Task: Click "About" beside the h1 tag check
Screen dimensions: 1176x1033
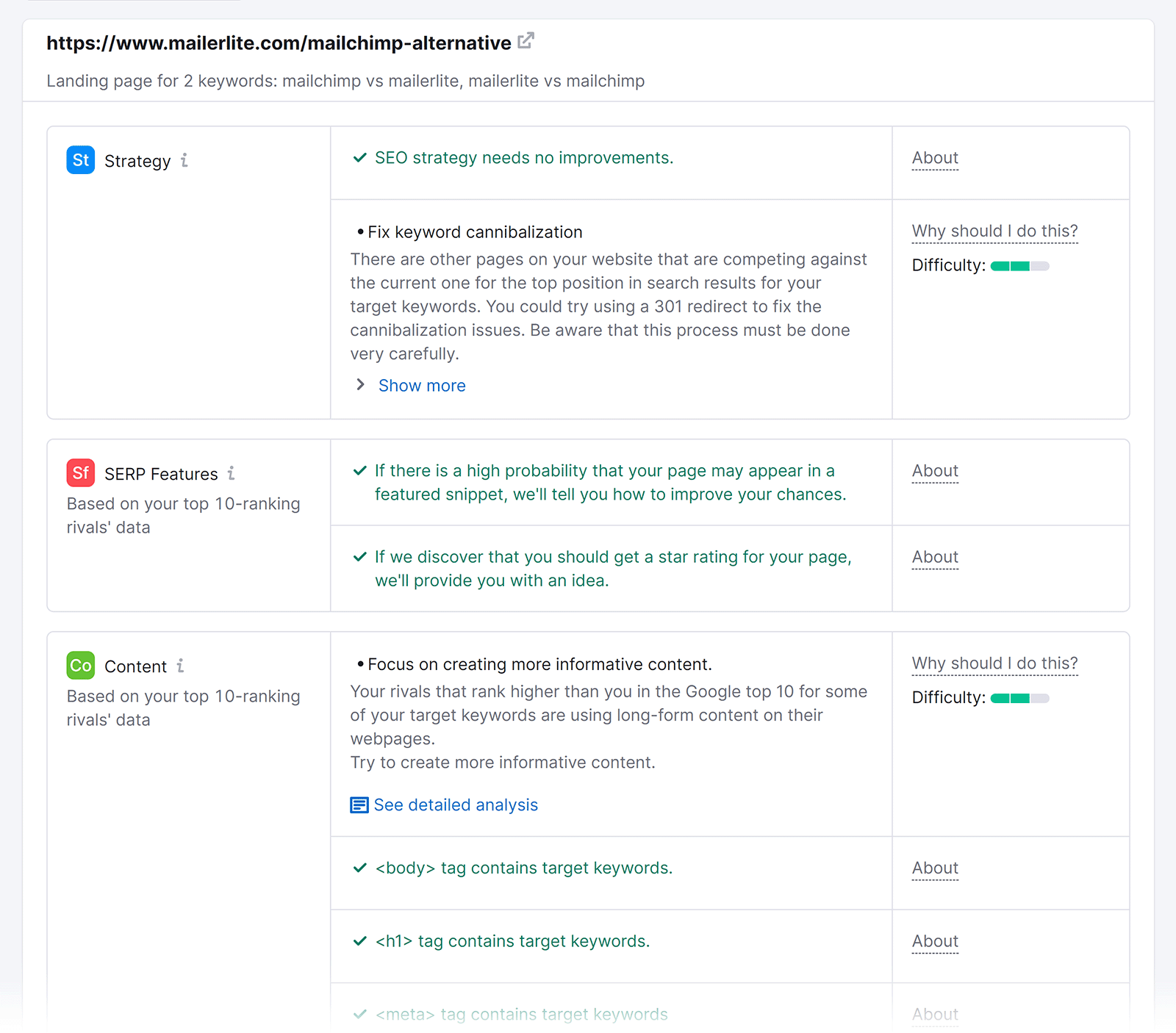Action: pyautogui.click(x=934, y=940)
